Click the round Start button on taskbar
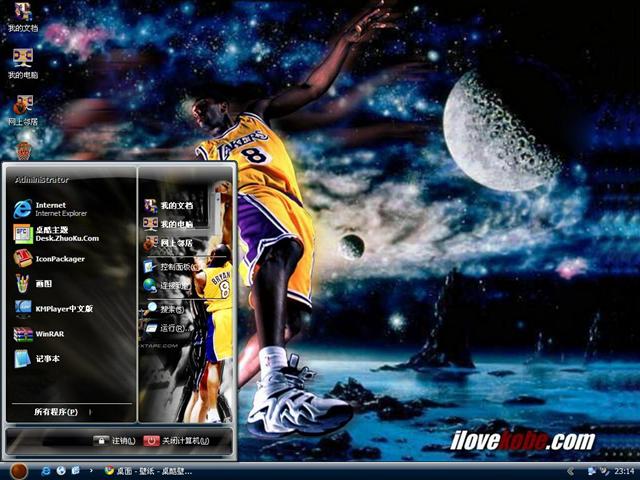This screenshot has height=480, width=640. point(18,470)
